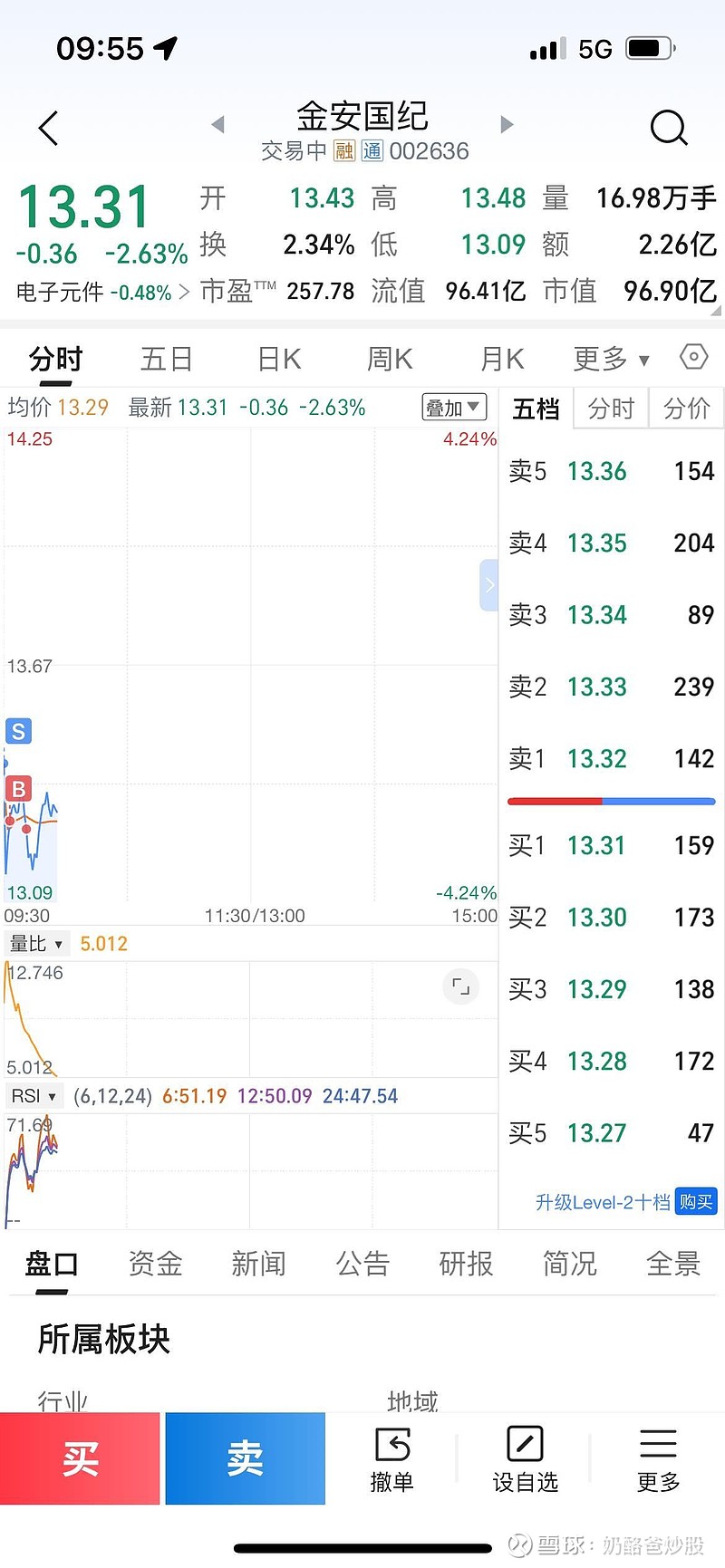Collapse order book using chart edge arrow
This screenshot has width=725, height=1568.
(x=488, y=585)
